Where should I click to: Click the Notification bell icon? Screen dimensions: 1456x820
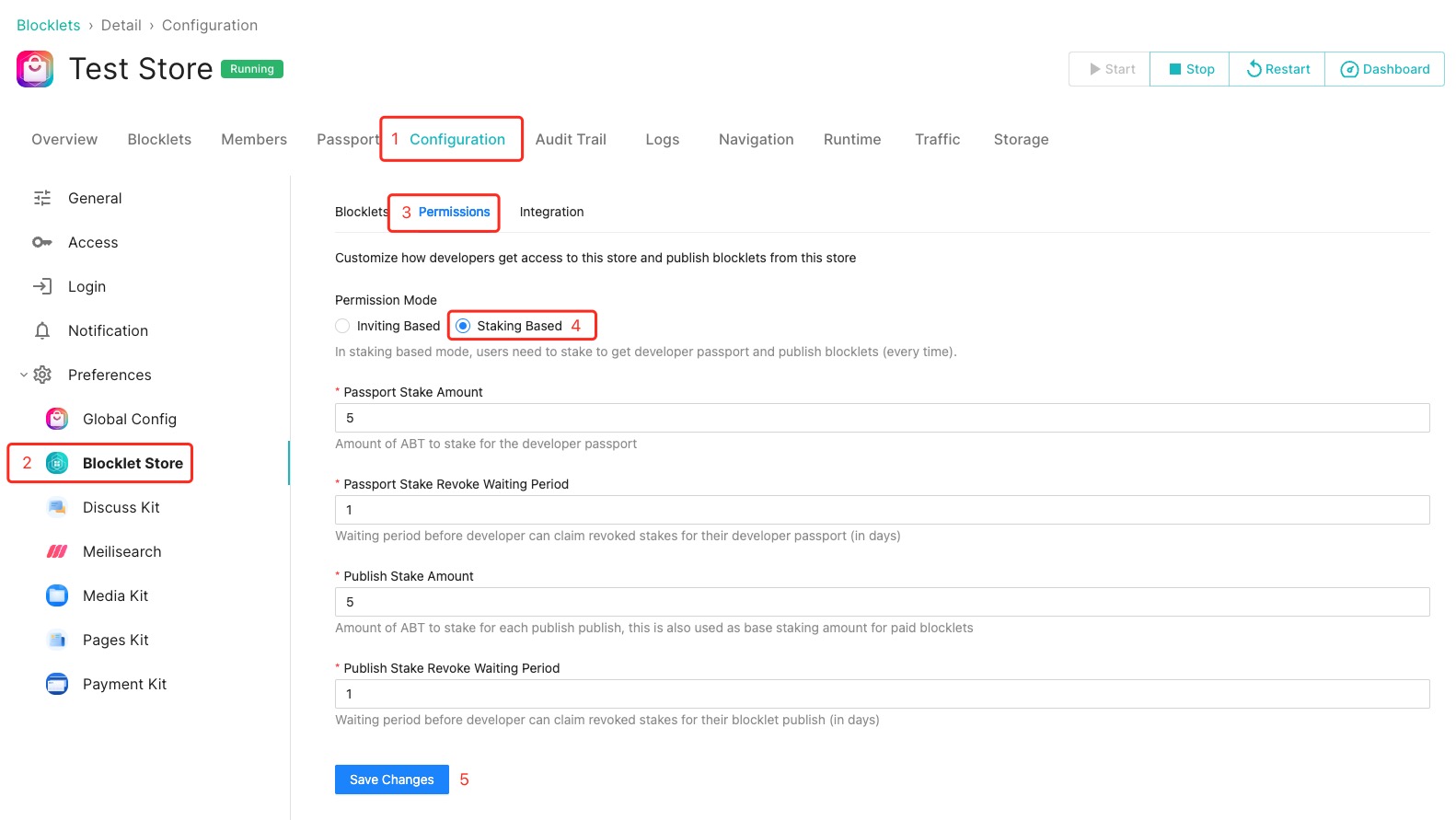(x=42, y=330)
